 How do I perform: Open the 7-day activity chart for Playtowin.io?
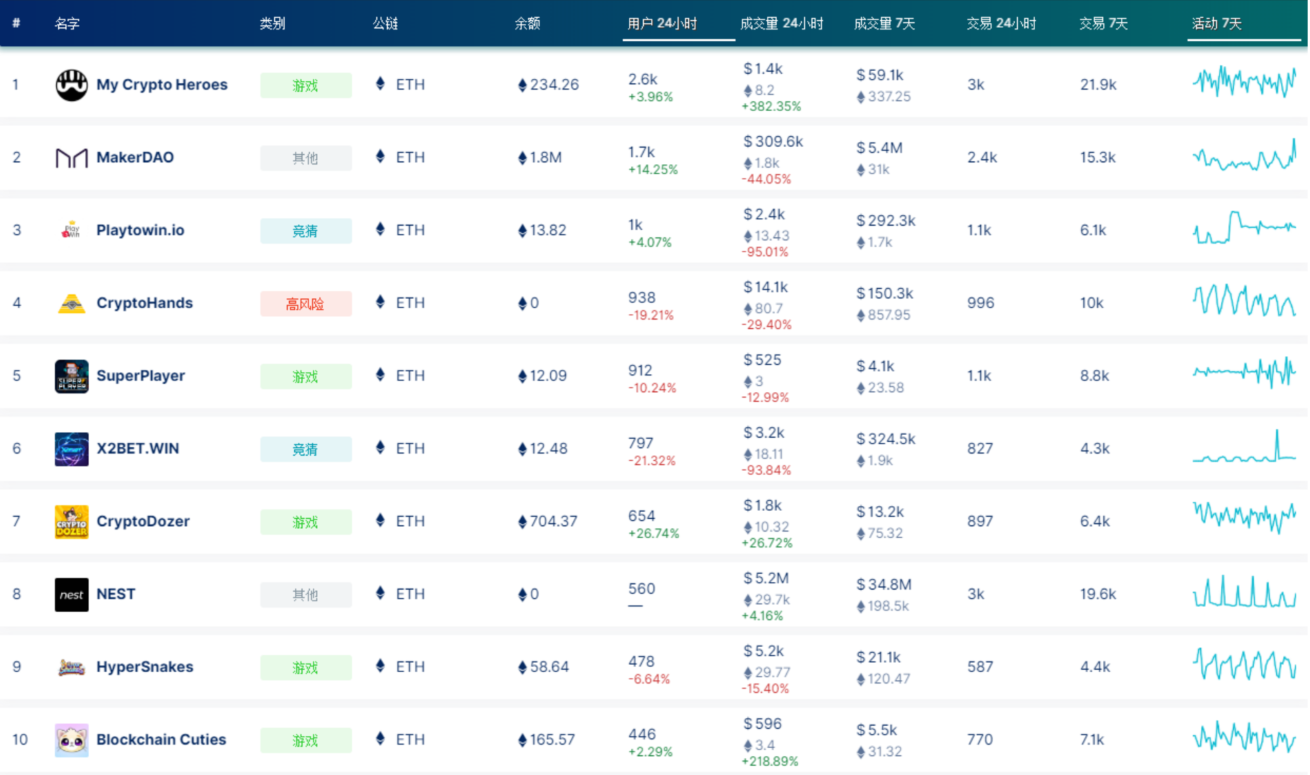point(1244,227)
